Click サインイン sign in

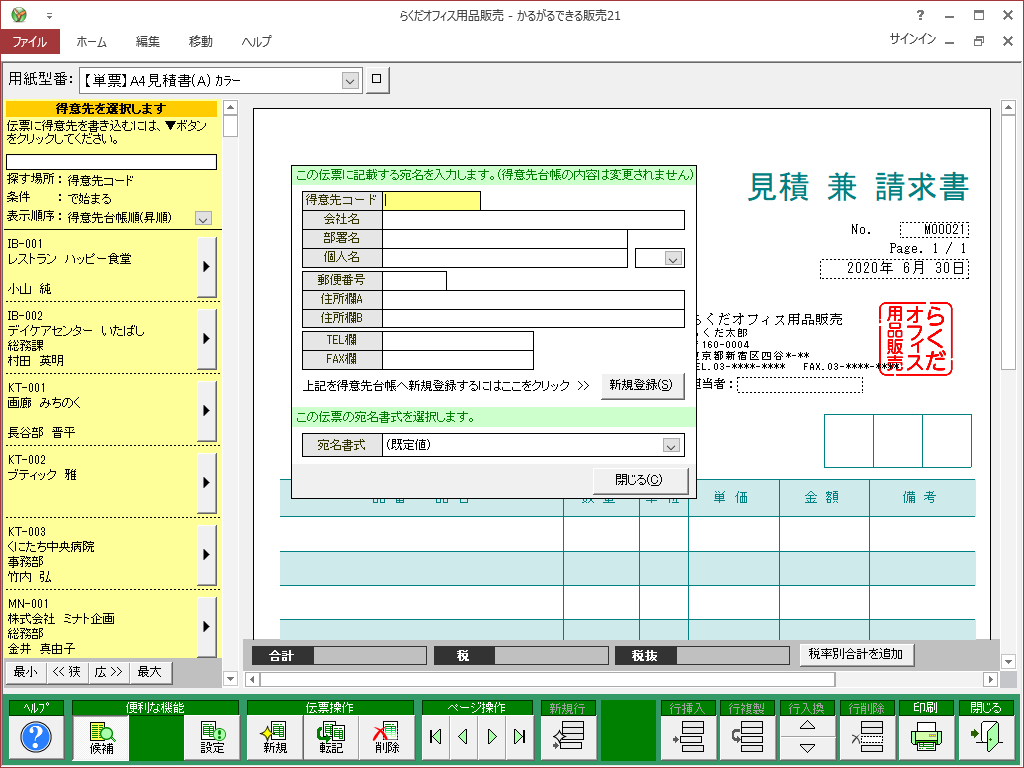coord(912,39)
